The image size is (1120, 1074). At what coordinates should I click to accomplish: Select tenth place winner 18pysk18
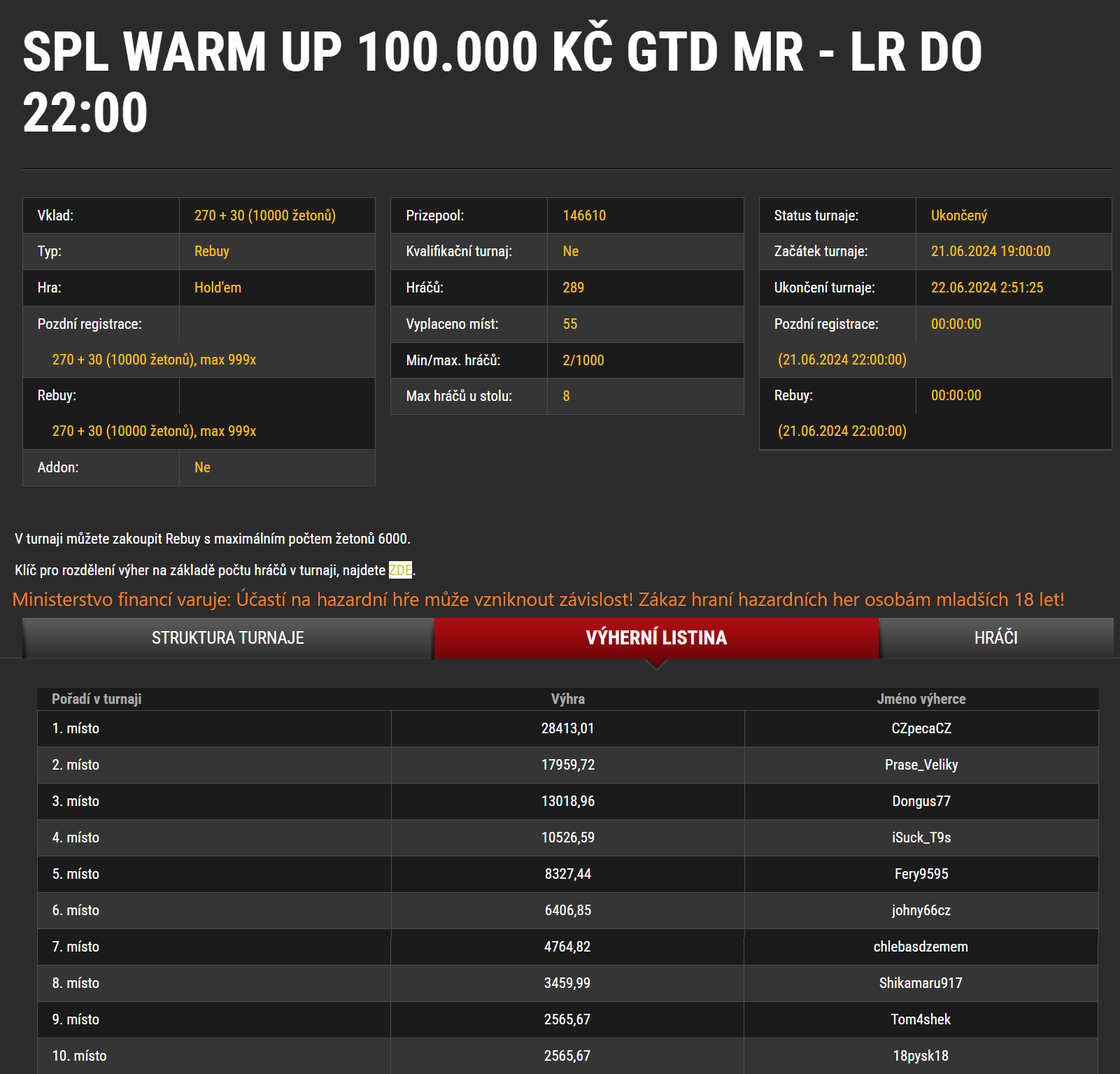(x=921, y=1055)
